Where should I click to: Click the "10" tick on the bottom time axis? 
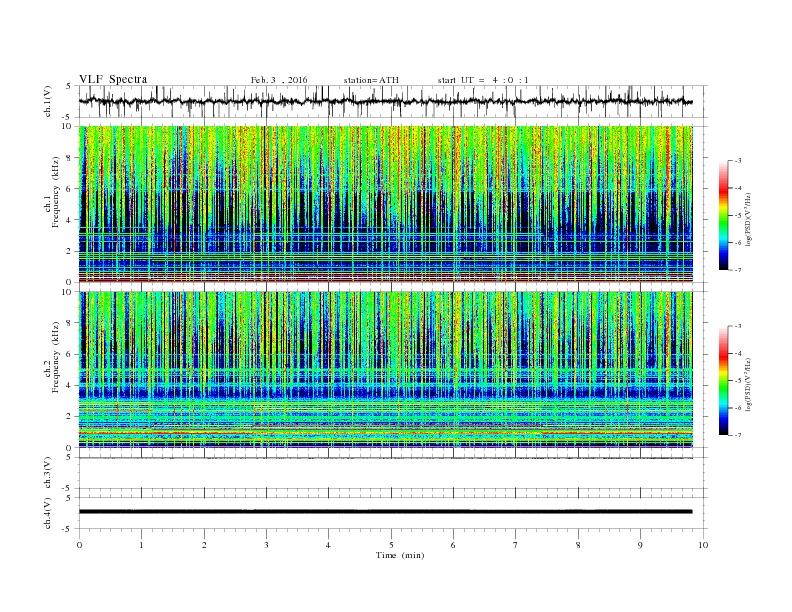pyautogui.click(x=703, y=545)
